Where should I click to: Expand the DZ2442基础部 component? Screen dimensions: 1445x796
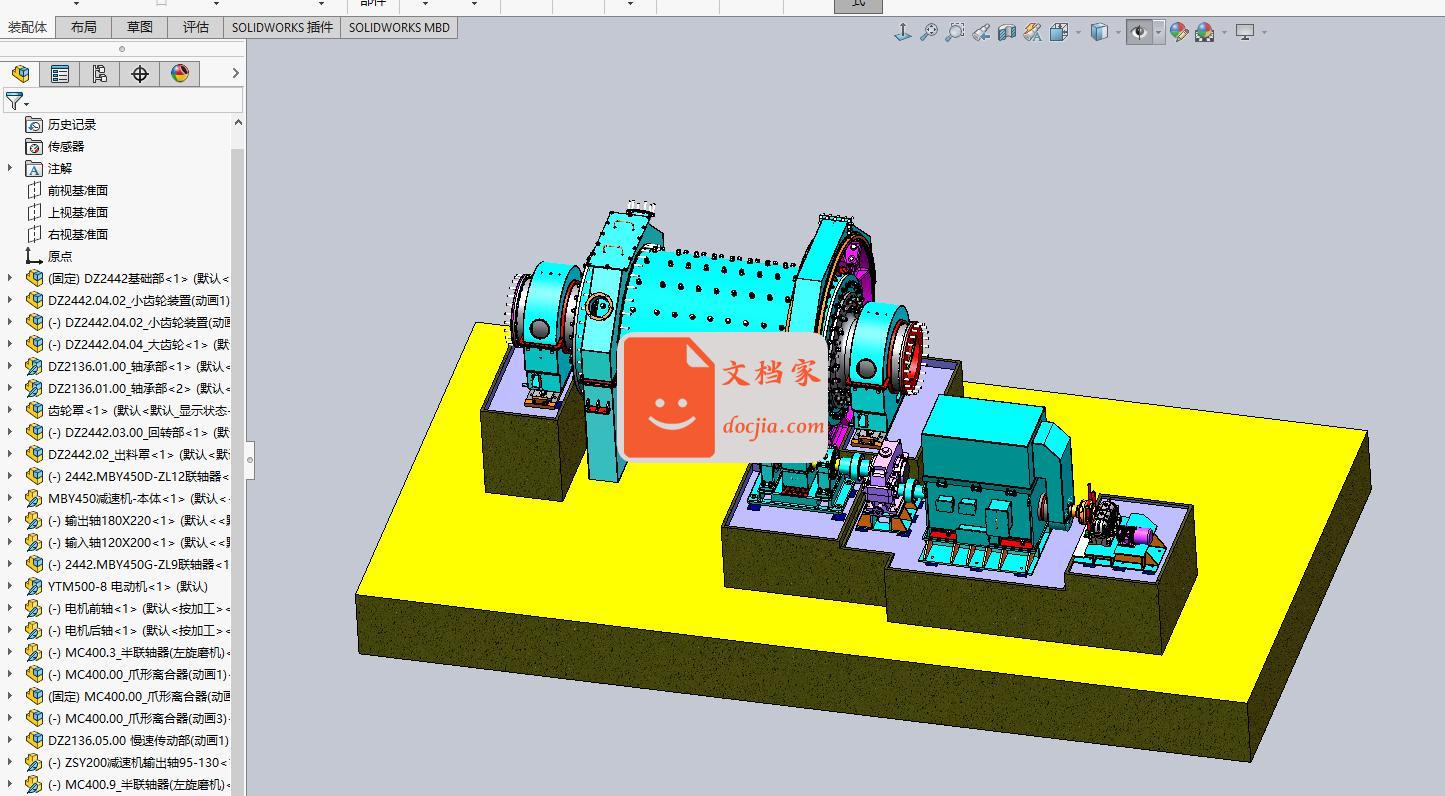(x=11, y=278)
